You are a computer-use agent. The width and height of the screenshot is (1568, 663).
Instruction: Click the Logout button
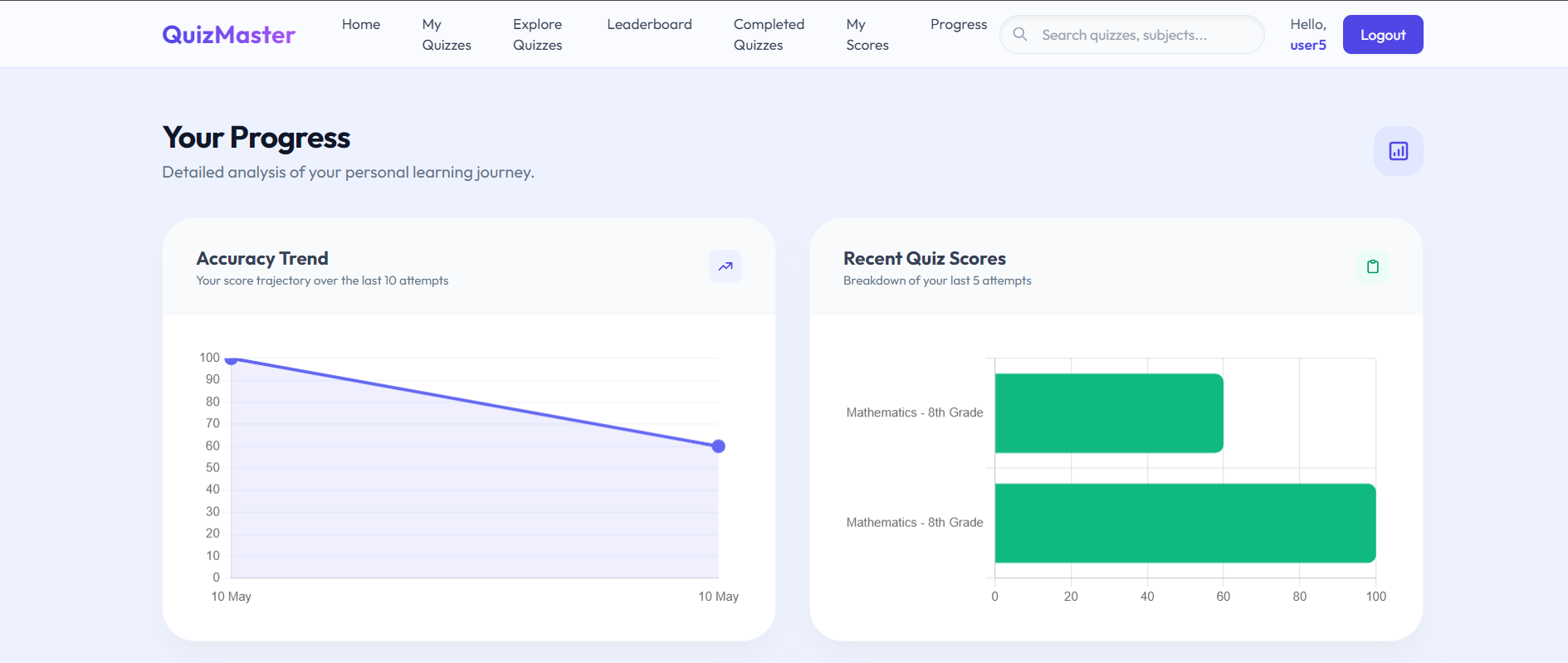(1383, 35)
